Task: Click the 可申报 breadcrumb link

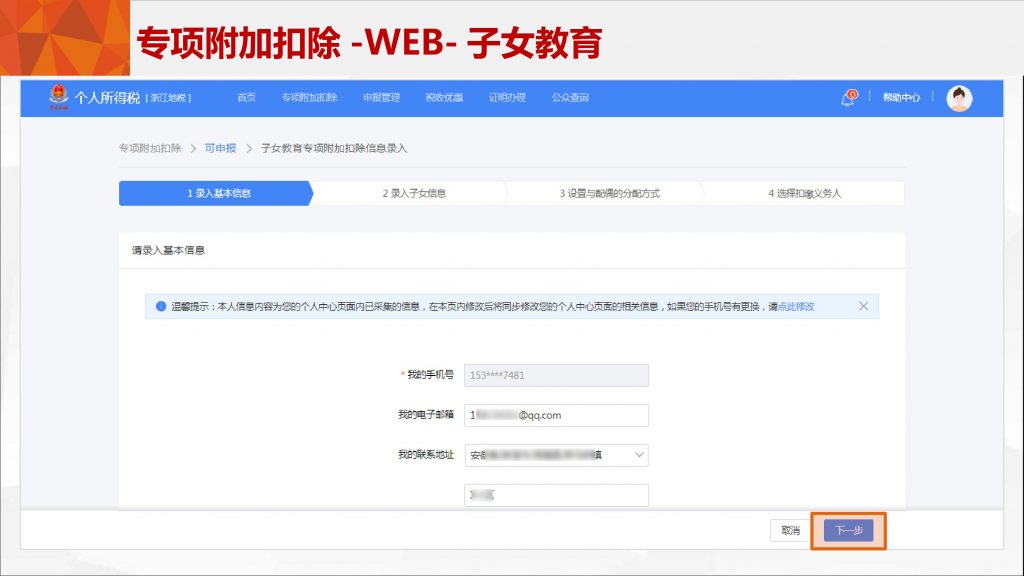Action: [220, 148]
